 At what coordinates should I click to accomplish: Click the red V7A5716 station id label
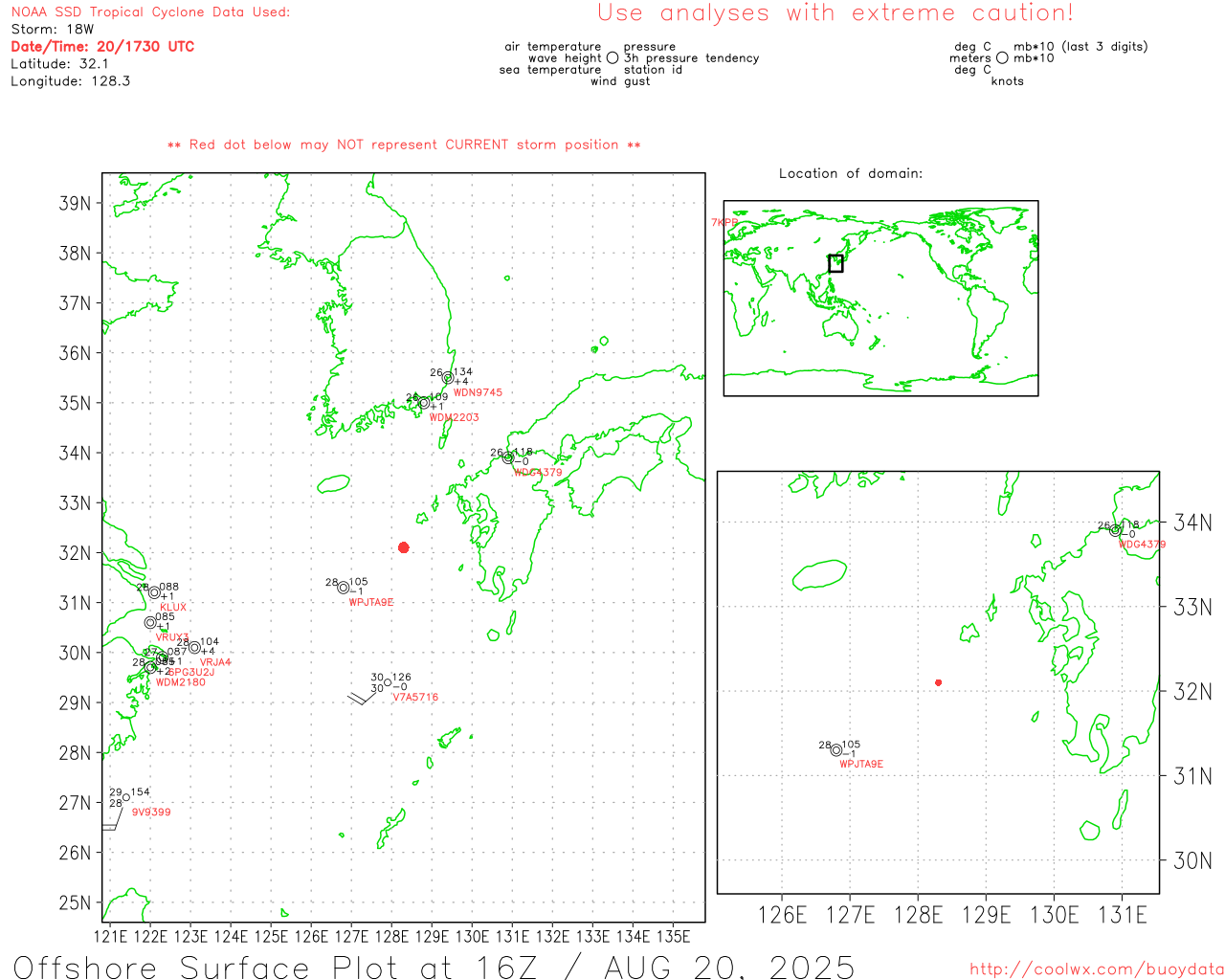415,698
